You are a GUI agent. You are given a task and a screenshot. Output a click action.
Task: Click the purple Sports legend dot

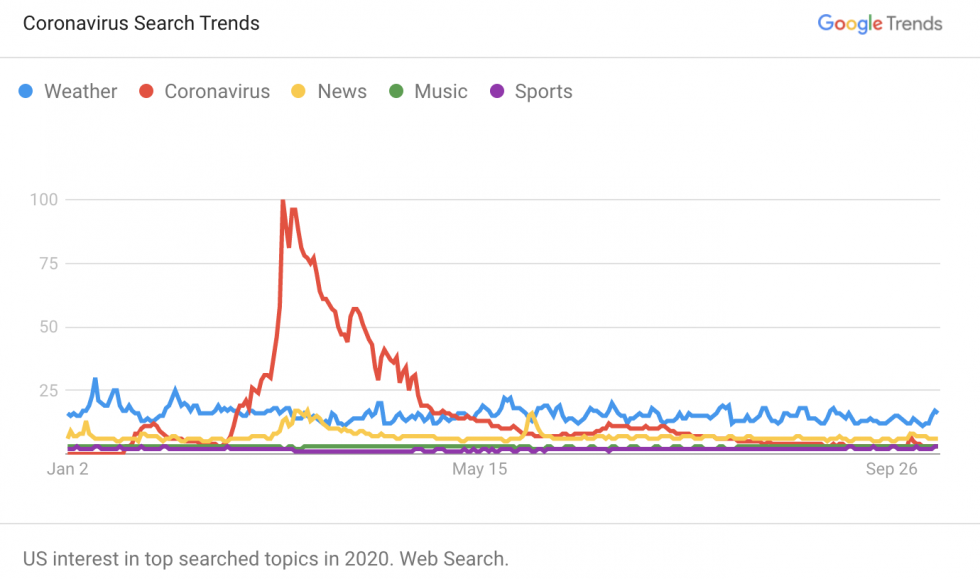pyautogui.click(x=496, y=92)
